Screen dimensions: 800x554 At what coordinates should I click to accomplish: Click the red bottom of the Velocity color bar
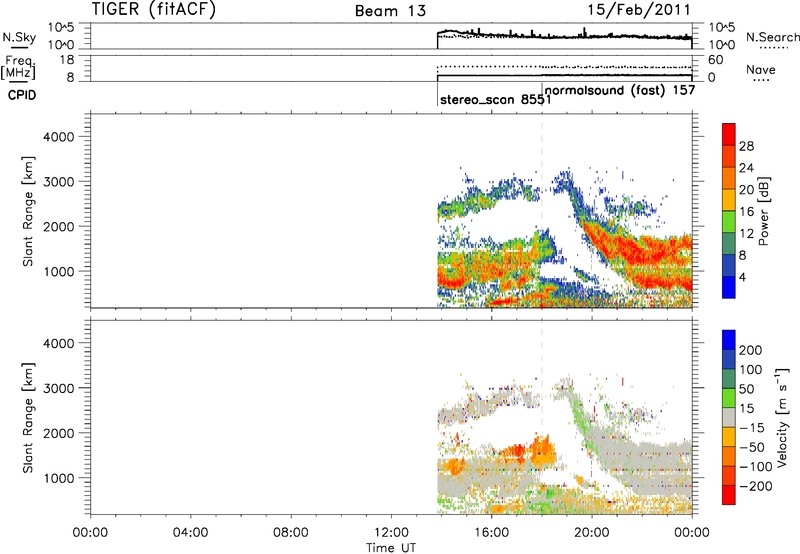point(729,495)
